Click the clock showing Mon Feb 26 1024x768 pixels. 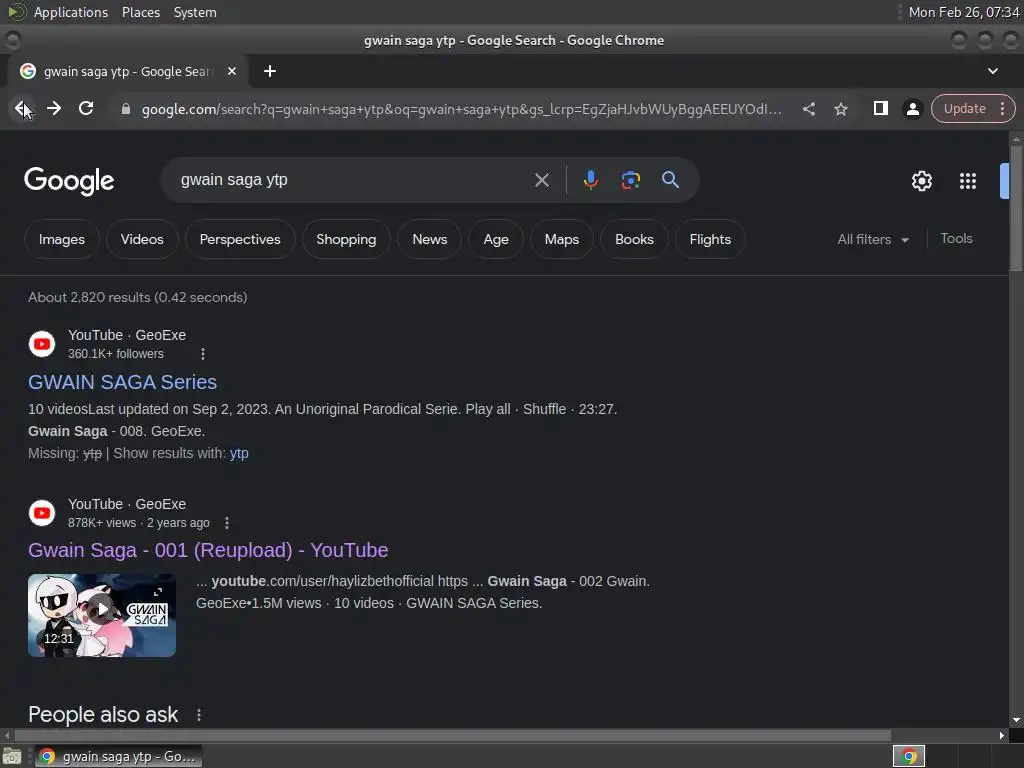[x=964, y=12]
